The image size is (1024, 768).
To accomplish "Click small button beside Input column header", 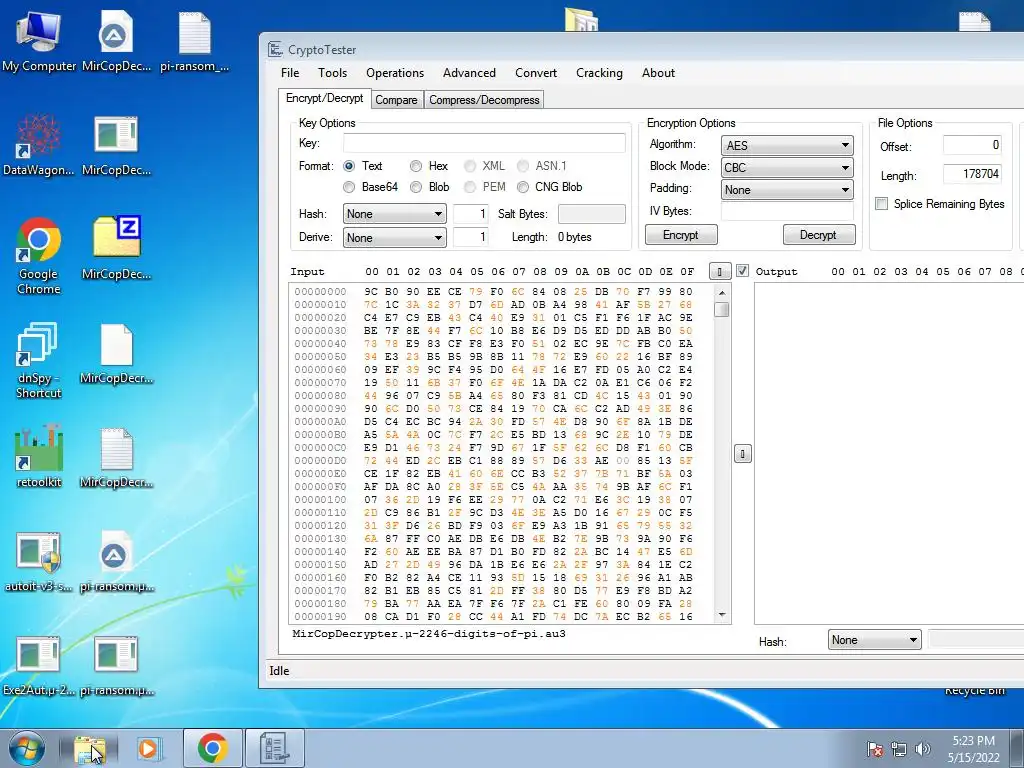I will [x=720, y=271].
